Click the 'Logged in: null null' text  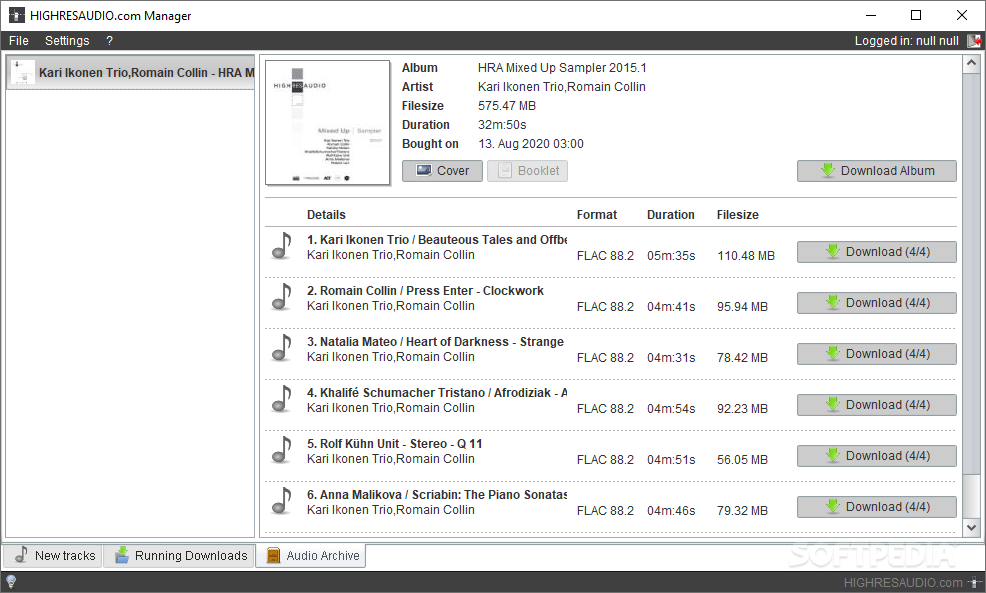[907, 41]
